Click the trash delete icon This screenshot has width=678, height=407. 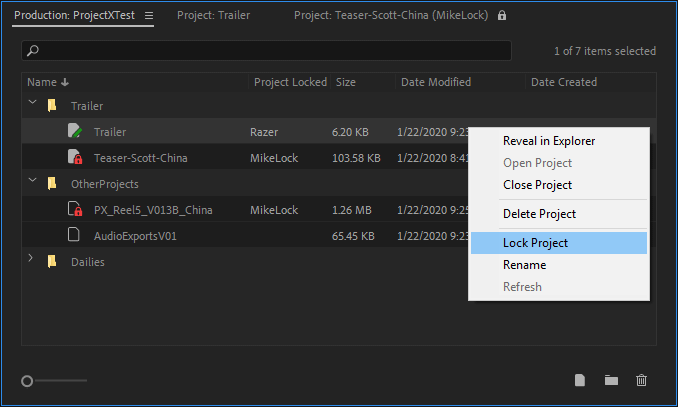[641, 380]
